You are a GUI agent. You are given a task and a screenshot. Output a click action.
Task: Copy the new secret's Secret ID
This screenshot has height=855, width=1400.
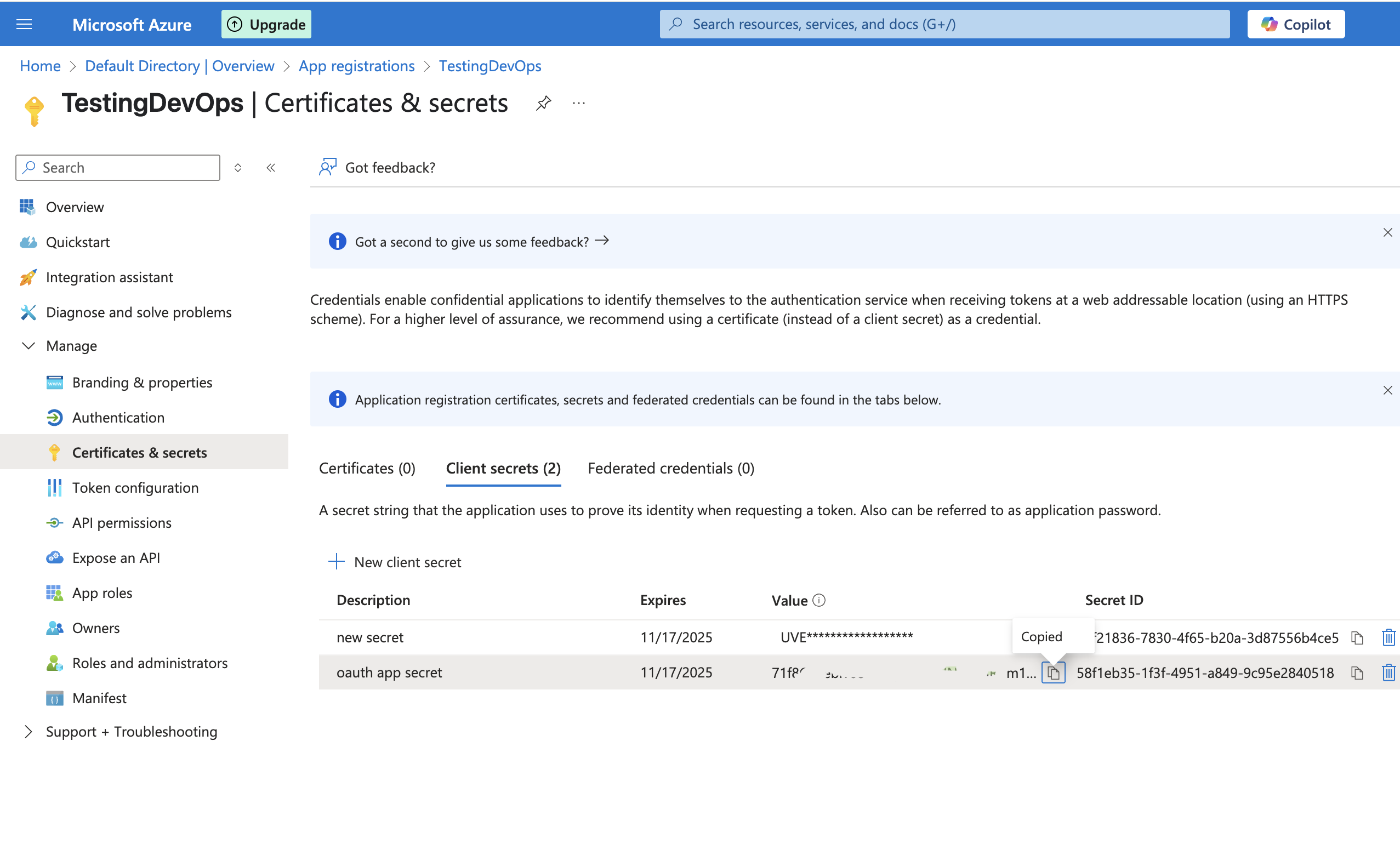(x=1357, y=637)
